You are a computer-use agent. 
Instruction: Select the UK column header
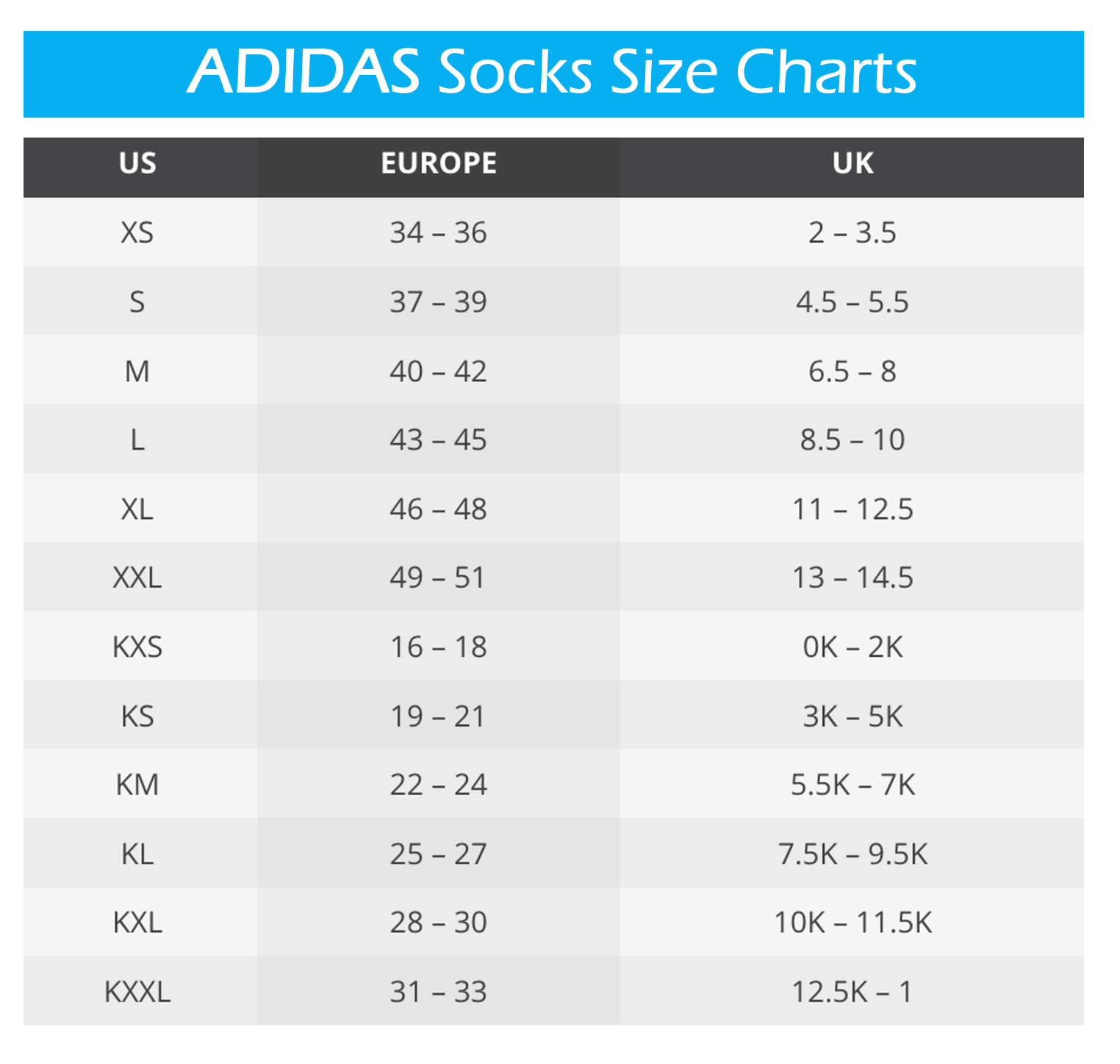click(852, 163)
